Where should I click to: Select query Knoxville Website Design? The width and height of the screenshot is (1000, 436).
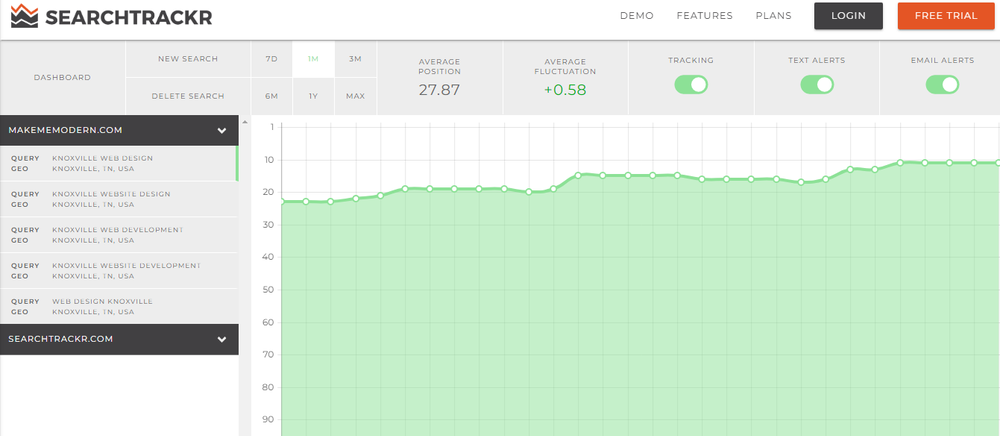point(119,200)
